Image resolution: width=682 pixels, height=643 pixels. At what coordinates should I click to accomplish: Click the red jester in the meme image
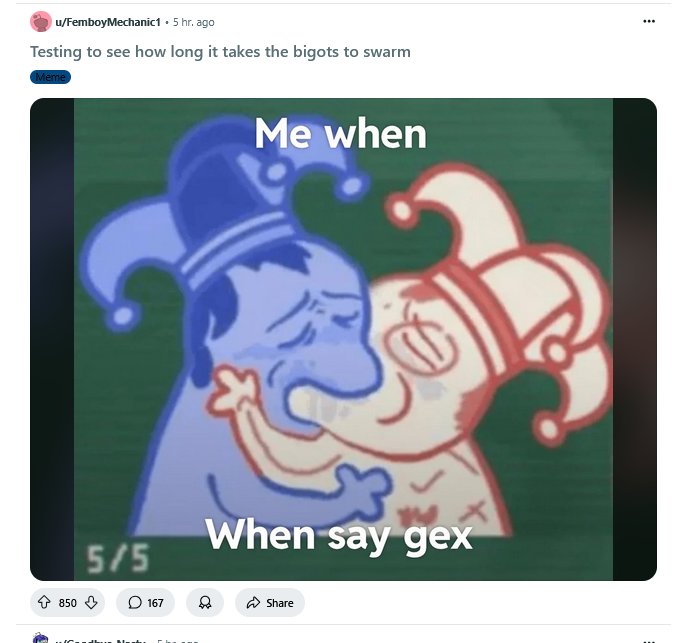[x=478, y=348]
